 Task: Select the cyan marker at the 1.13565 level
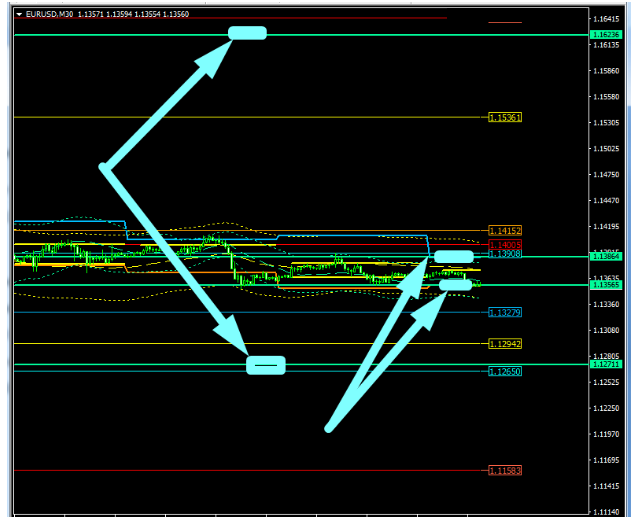(x=455, y=285)
